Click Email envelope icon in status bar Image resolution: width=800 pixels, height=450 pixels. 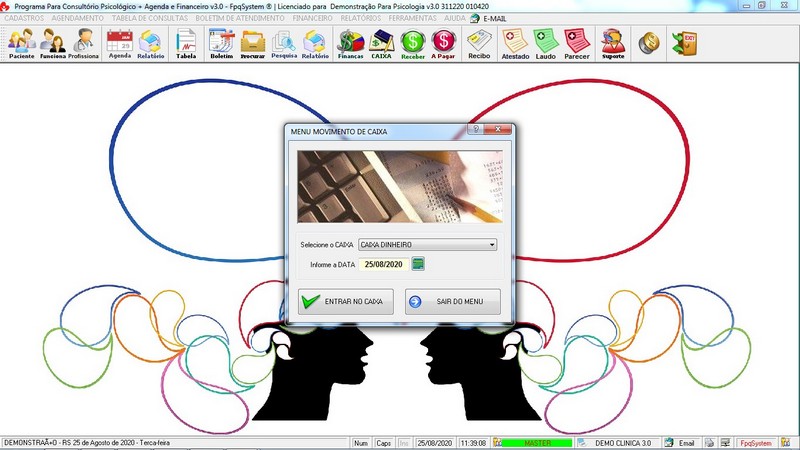coord(669,443)
